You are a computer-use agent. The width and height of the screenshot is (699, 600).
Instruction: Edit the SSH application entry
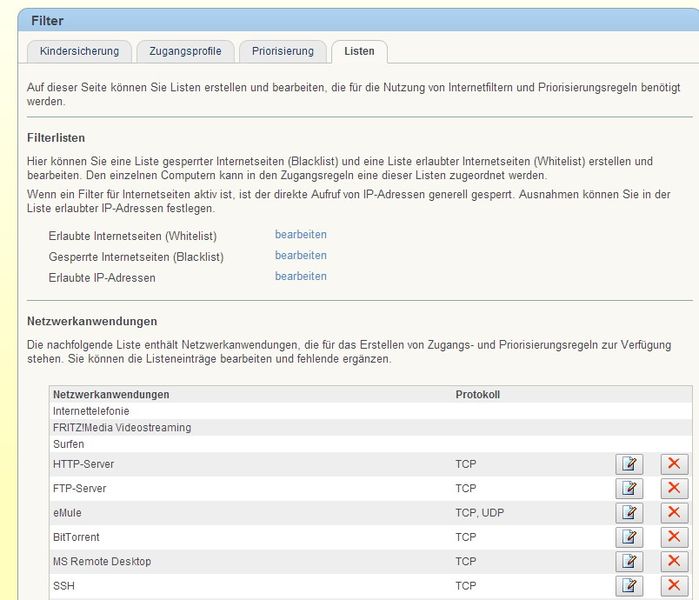(x=629, y=586)
